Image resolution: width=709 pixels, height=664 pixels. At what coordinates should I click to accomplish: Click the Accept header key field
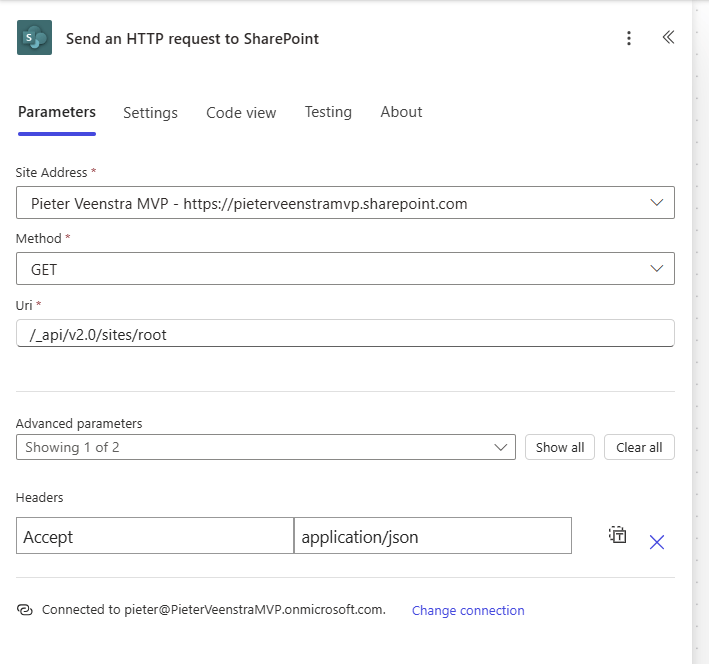click(x=155, y=536)
